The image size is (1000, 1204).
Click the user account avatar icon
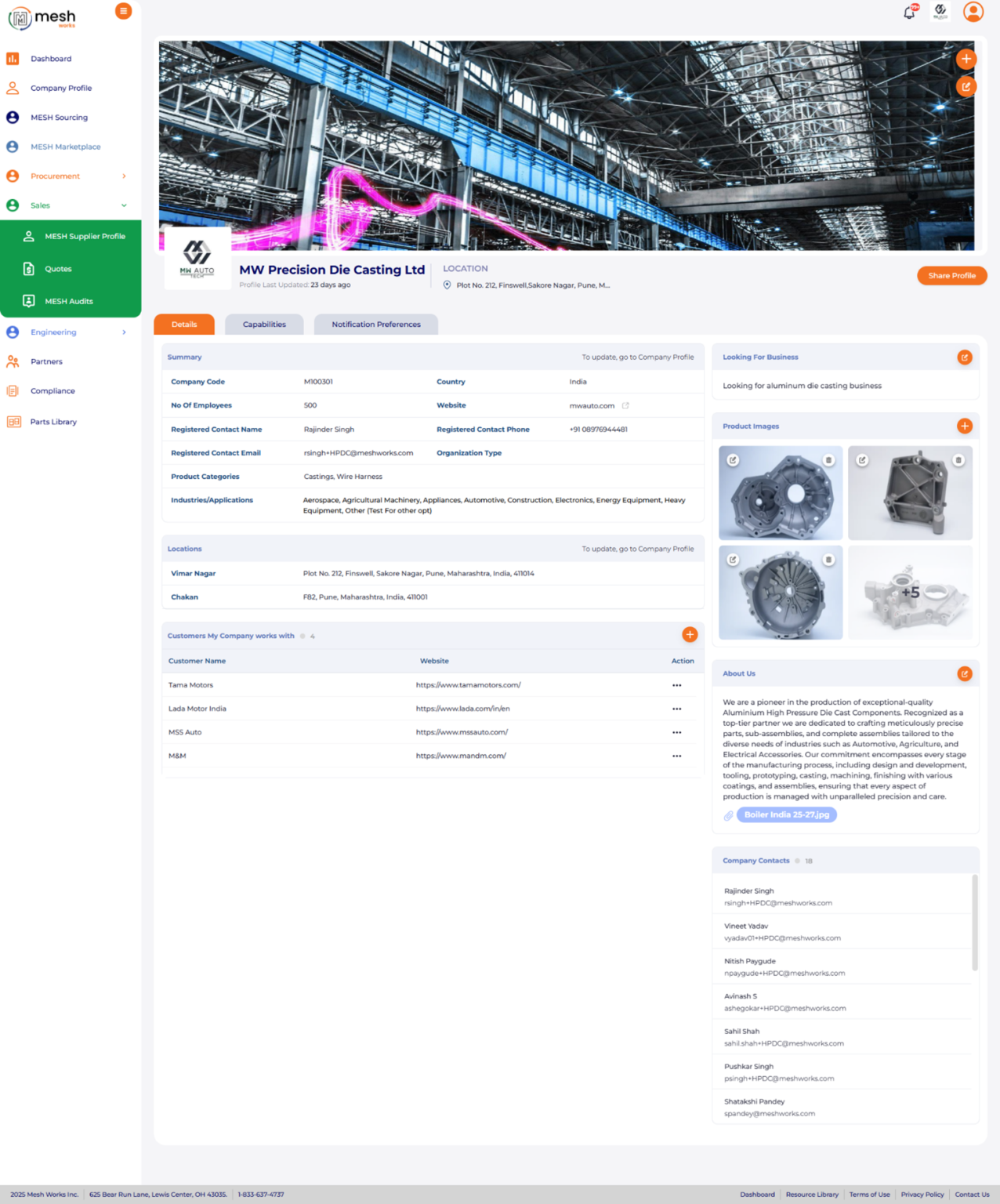coord(973,12)
